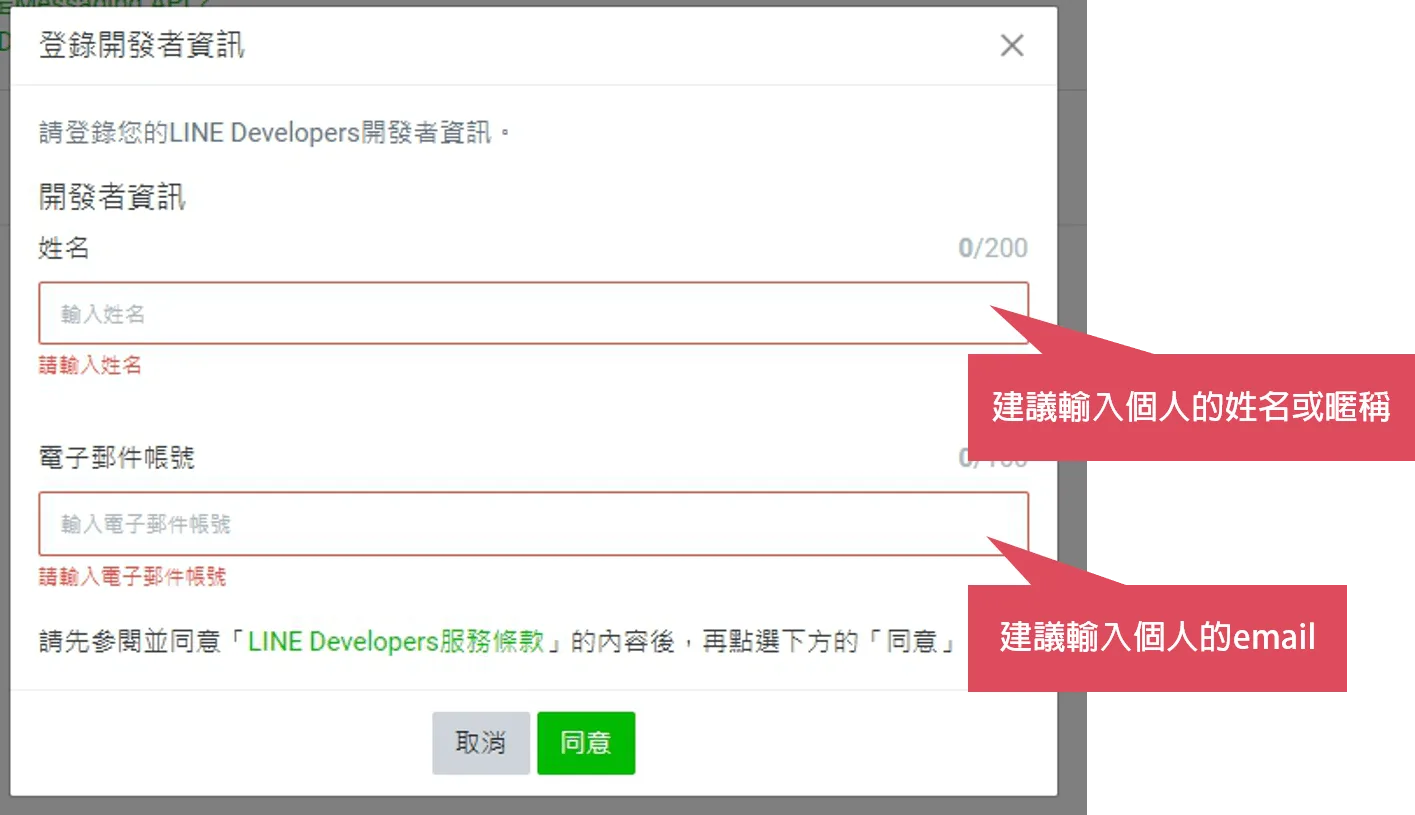Screen dimensions: 1415x815
Task: Click the 取消 cancel button
Action: [x=481, y=743]
